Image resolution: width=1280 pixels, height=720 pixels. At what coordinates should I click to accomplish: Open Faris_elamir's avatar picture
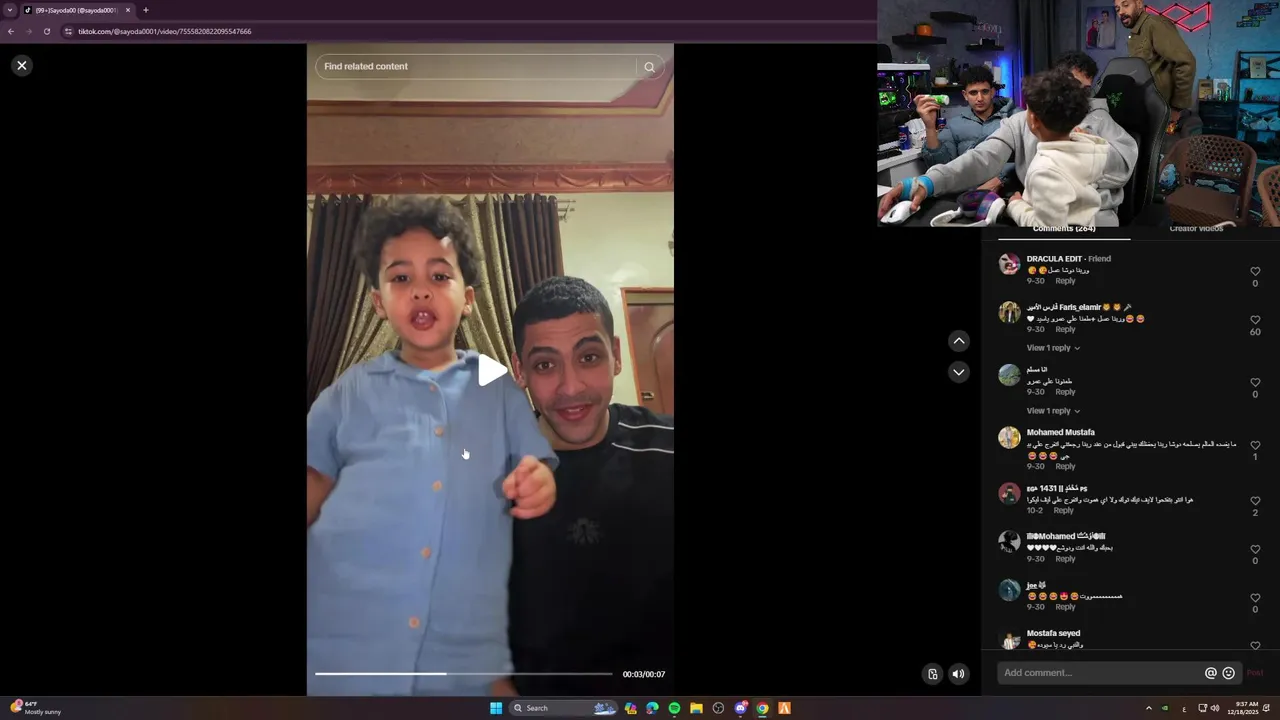point(1009,313)
